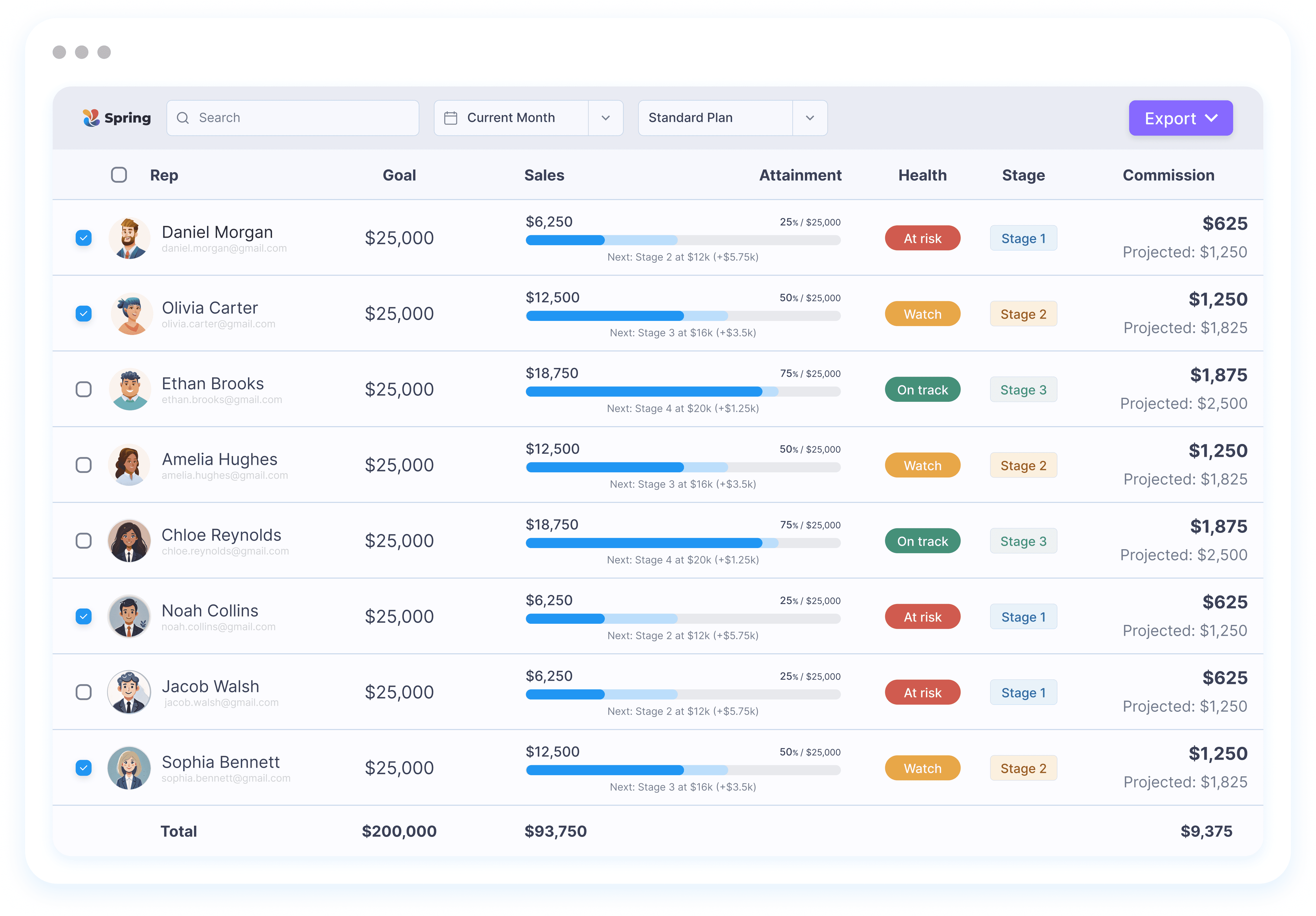Expand the Current Month dropdown arrow

(x=605, y=118)
